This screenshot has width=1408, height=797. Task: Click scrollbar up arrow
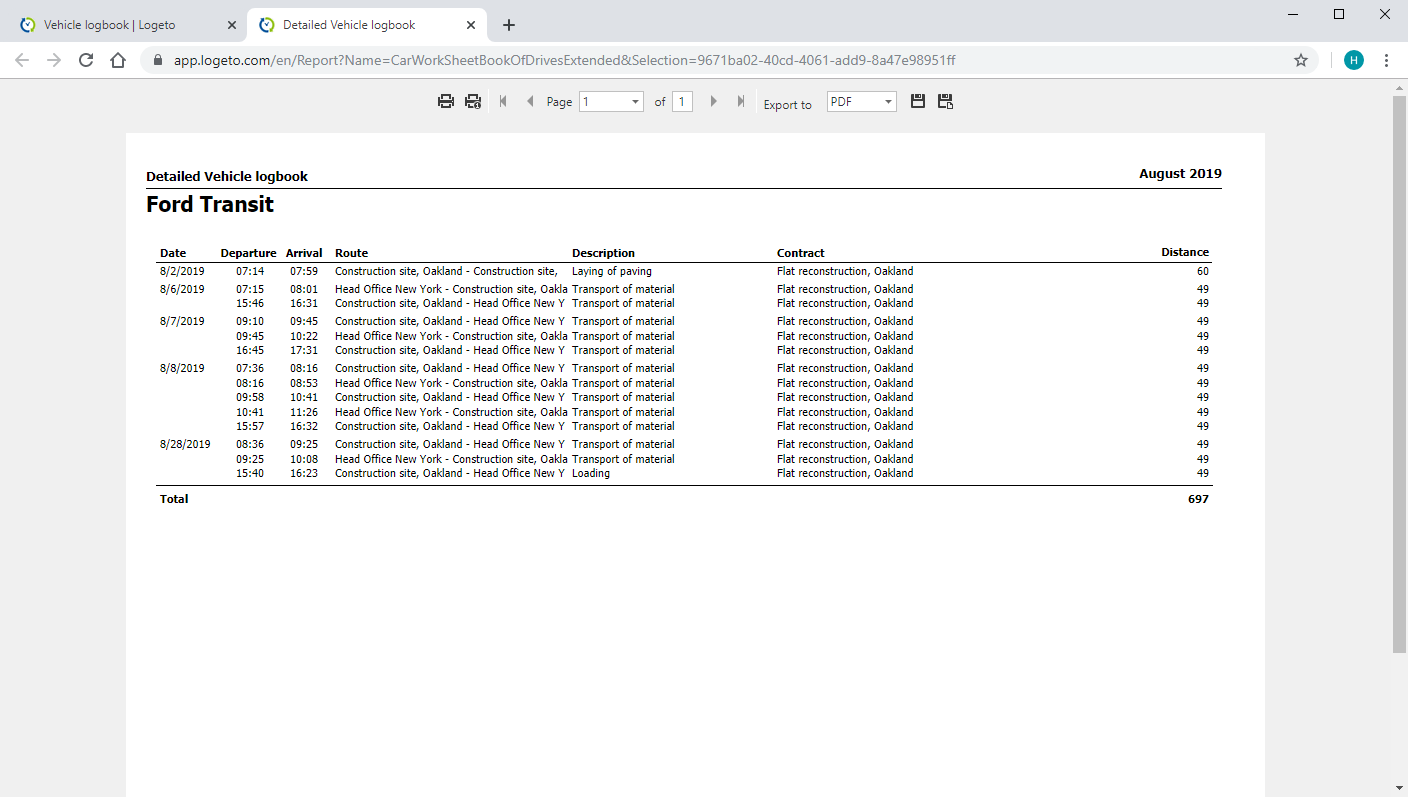pyautogui.click(x=1399, y=88)
